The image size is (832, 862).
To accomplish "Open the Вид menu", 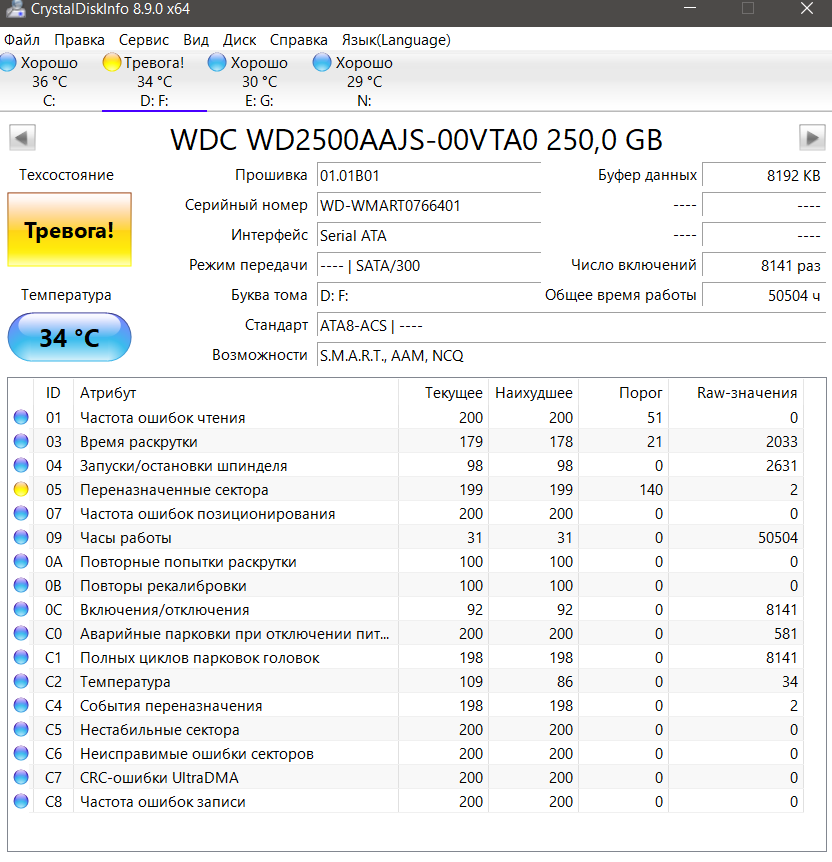I will 196,40.
